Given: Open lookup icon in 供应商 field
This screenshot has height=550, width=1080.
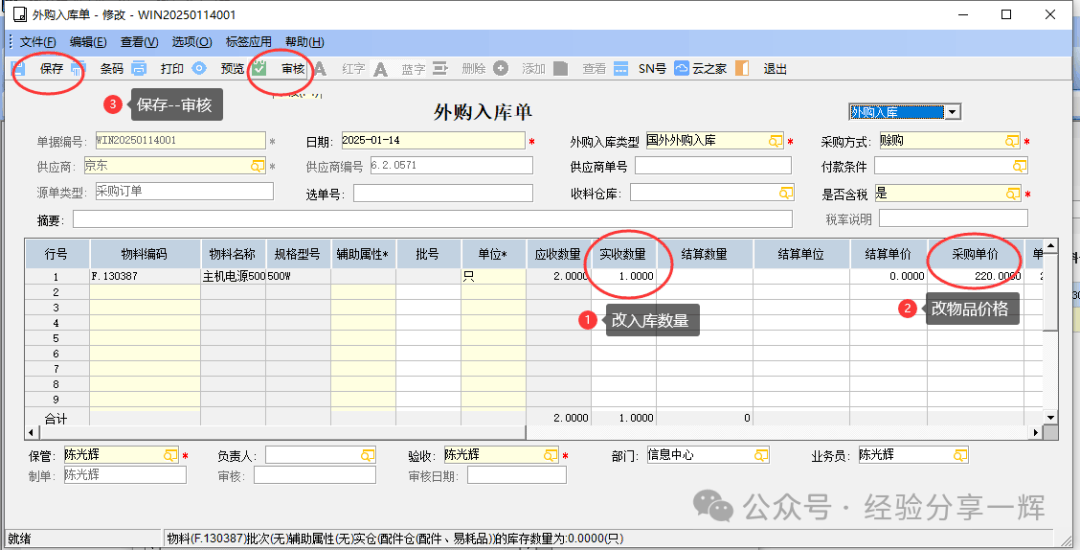Looking at the screenshot, I should [258, 166].
